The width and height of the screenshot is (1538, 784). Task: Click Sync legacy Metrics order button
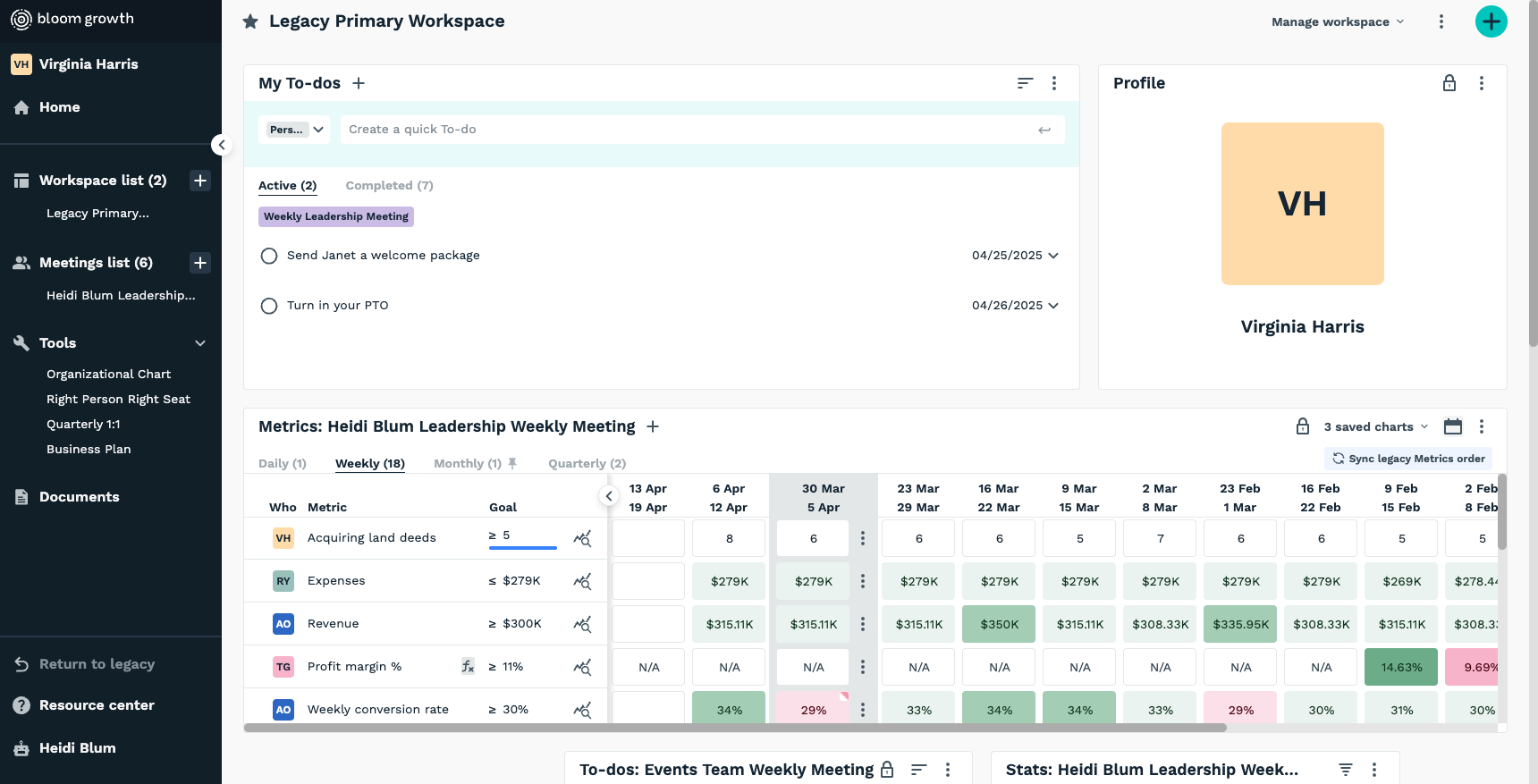point(1408,459)
